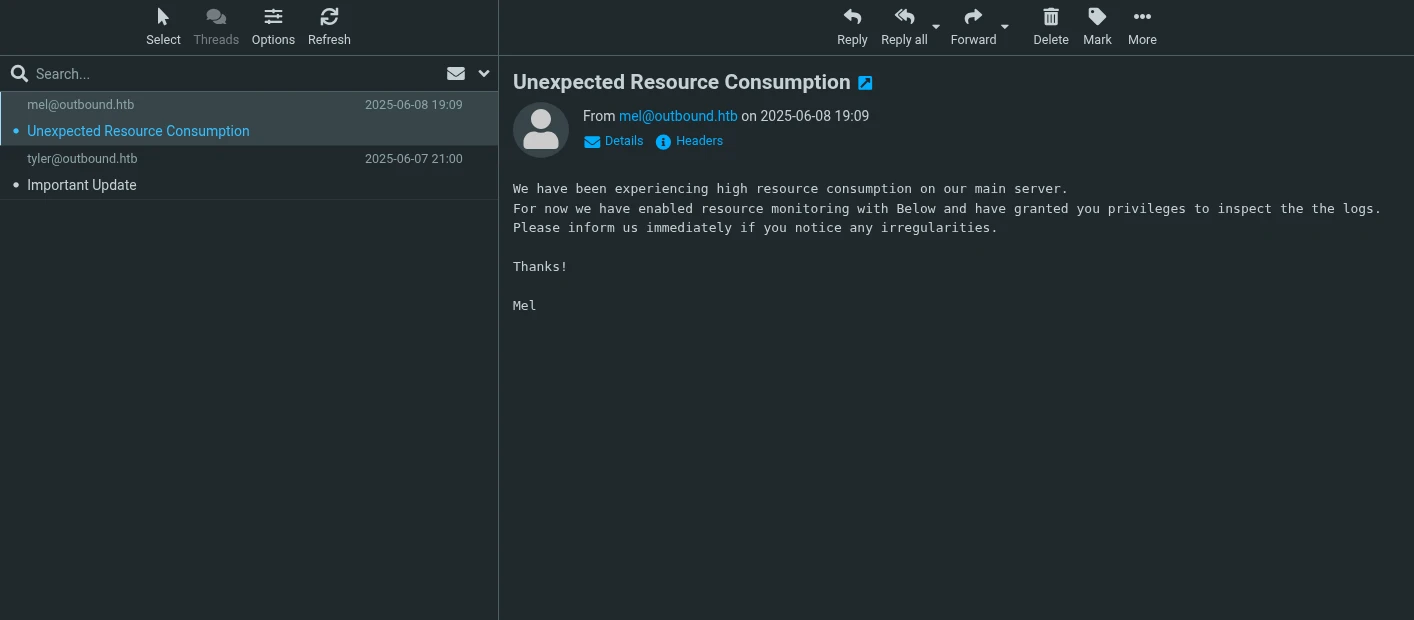The width and height of the screenshot is (1414, 620).
Task: Expand the Forward options dropdown arrow
Action: click(x=1005, y=27)
